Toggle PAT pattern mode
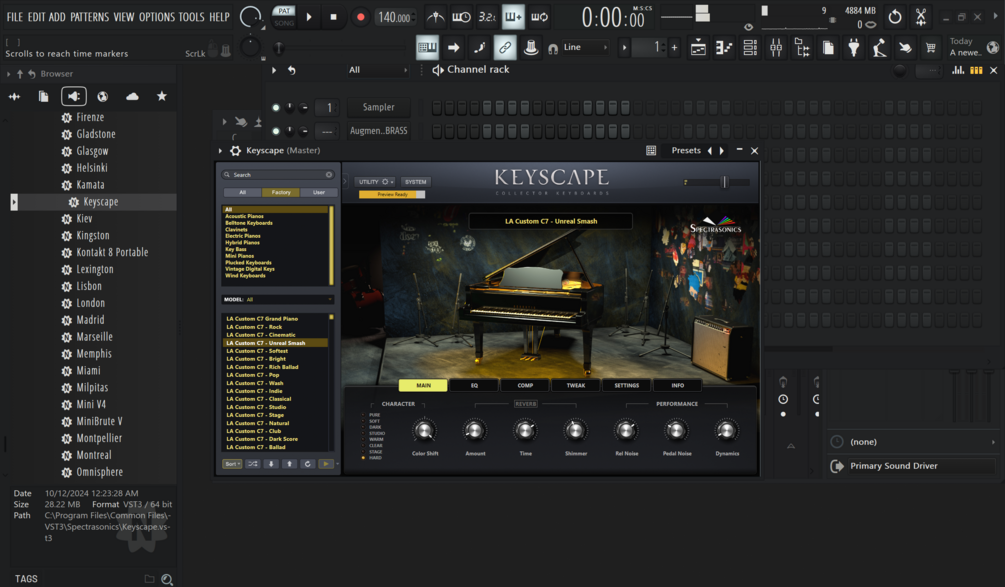1005x587 pixels. 284,11
